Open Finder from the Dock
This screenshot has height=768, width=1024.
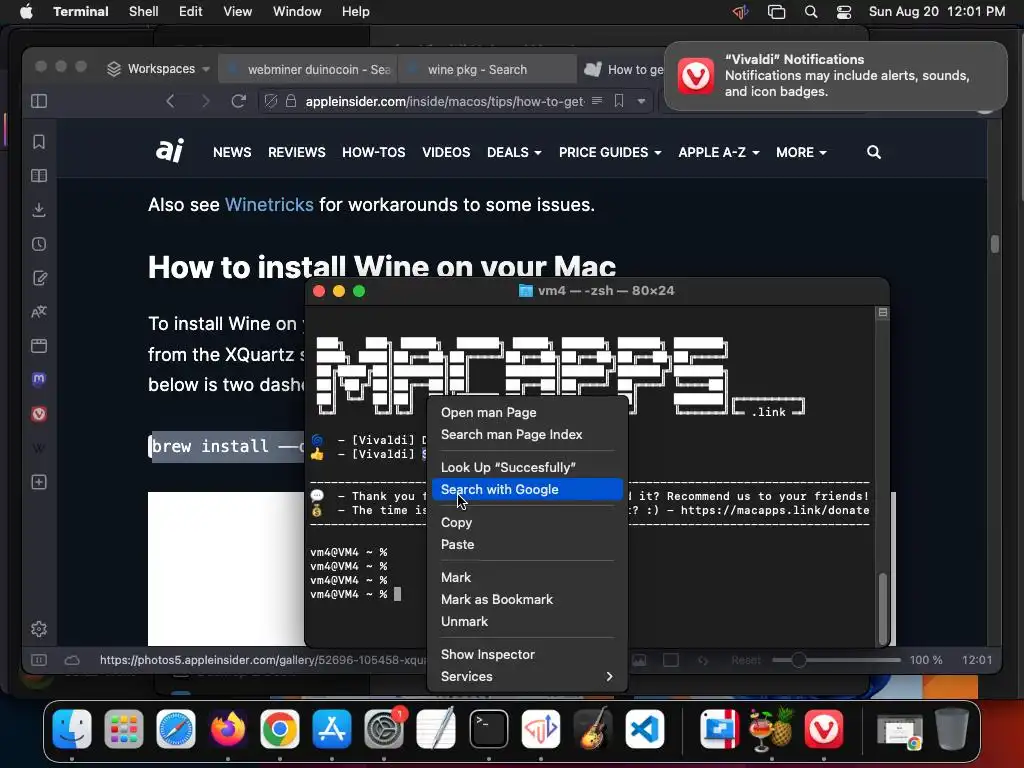click(72, 729)
